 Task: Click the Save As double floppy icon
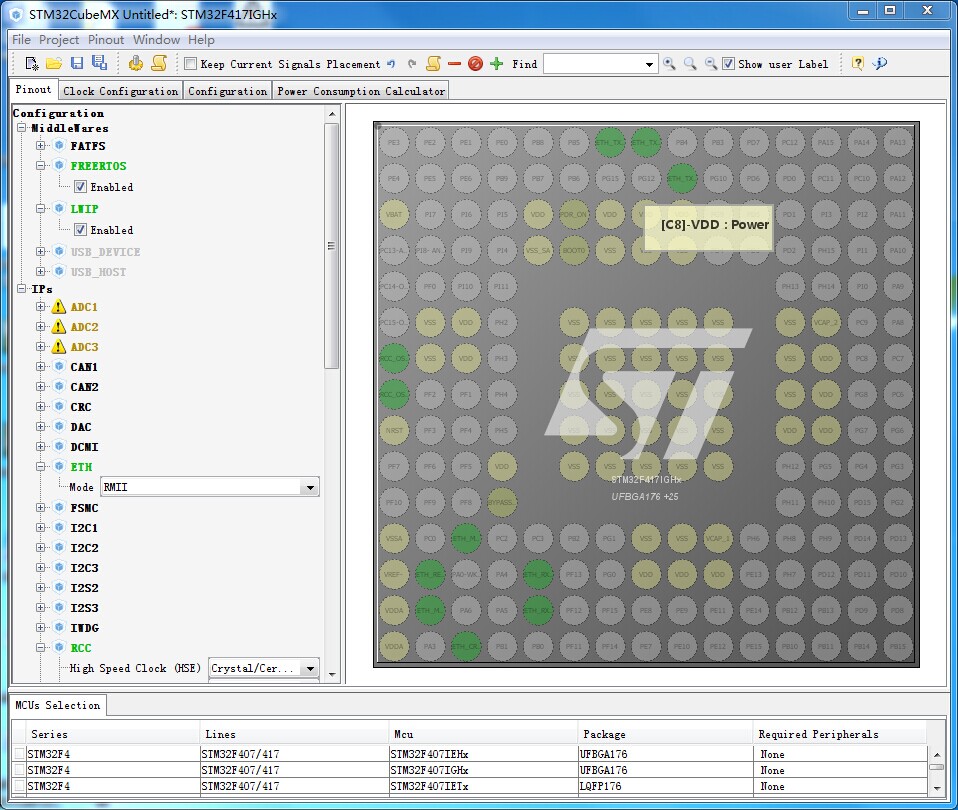click(99, 63)
